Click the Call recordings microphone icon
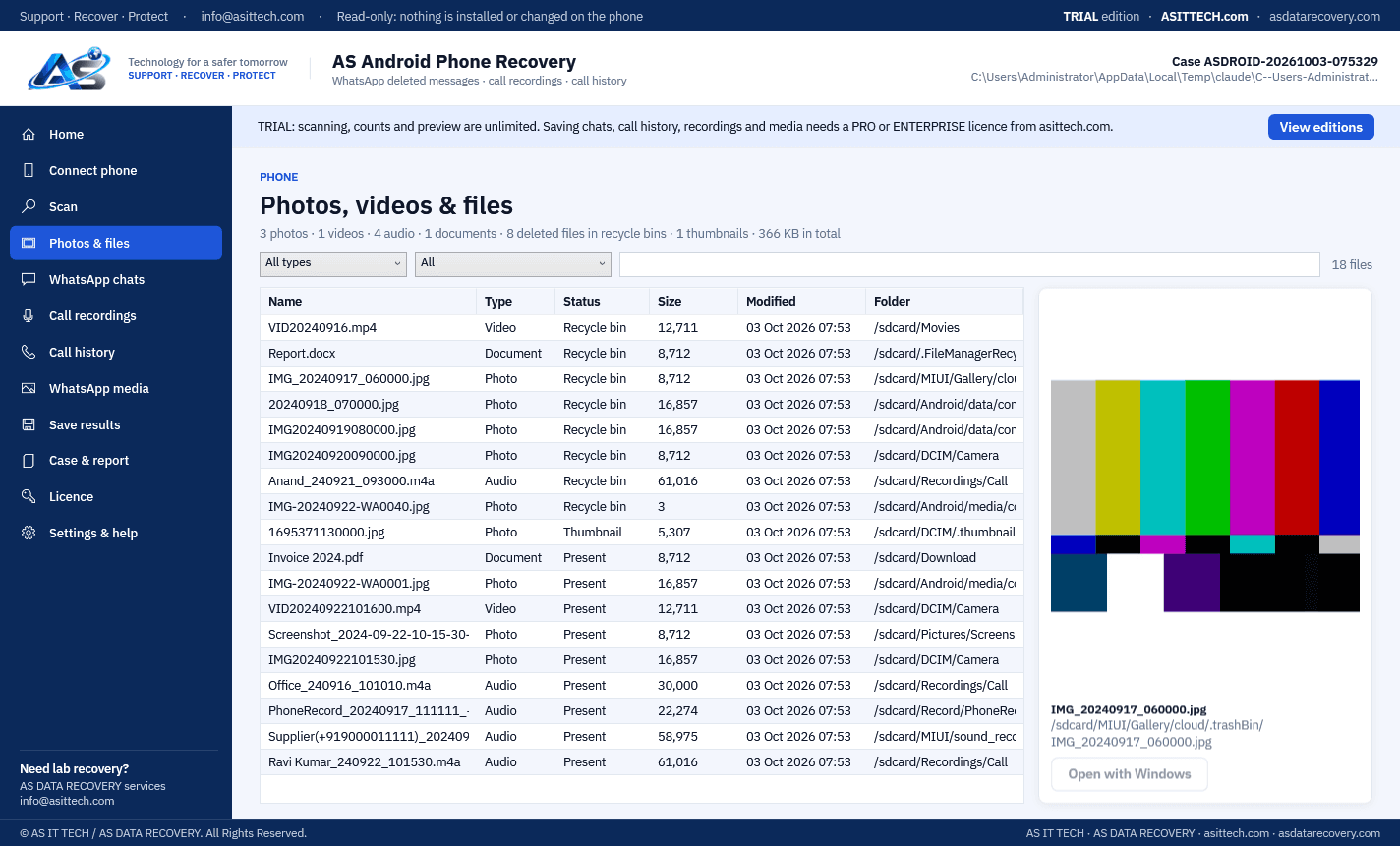Viewport: 1400px width, 846px height. [x=29, y=316]
